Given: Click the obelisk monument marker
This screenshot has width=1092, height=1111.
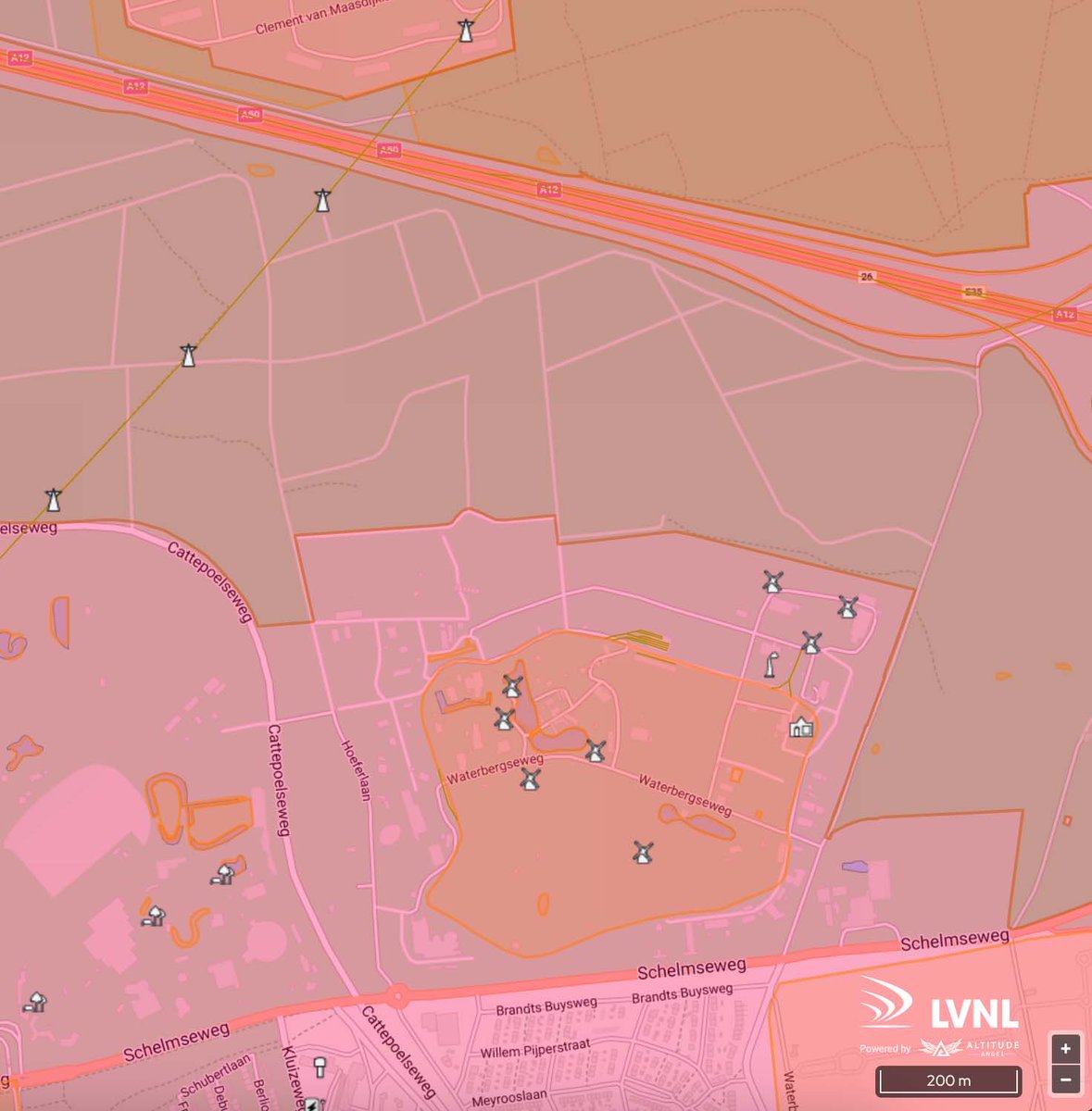Looking at the screenshot, I should click(x=770, y=665).
